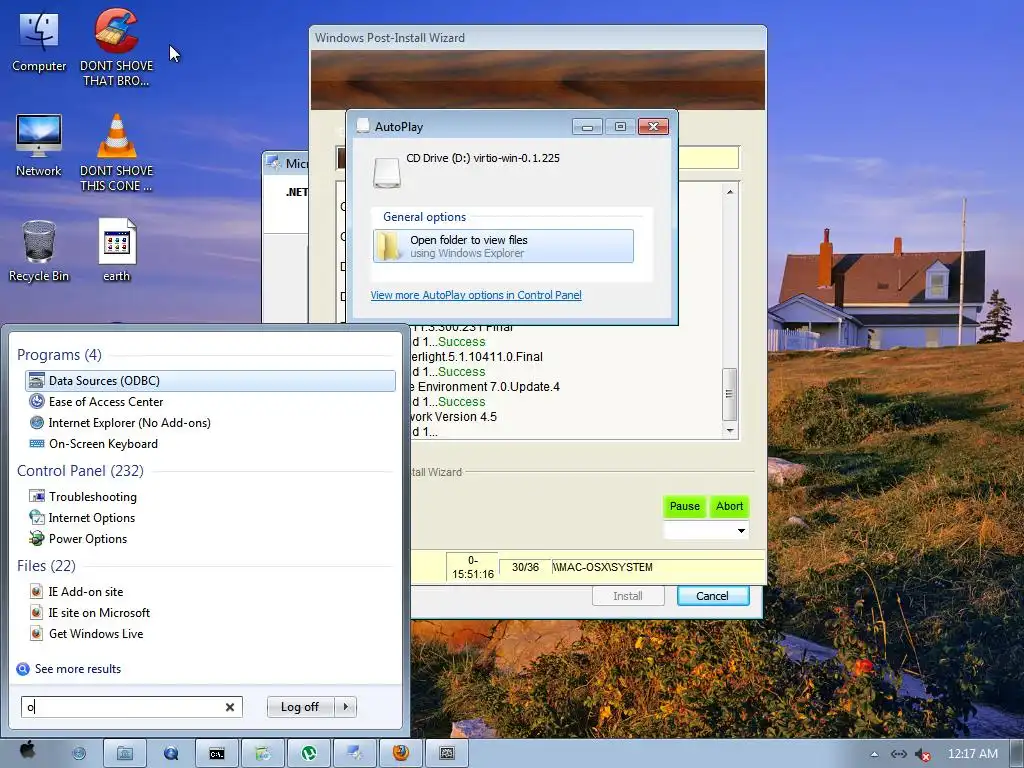The image size is (1024, 768).
Task: Click the uTorrent taskbar icon
Action: click(x=308, y=753)
